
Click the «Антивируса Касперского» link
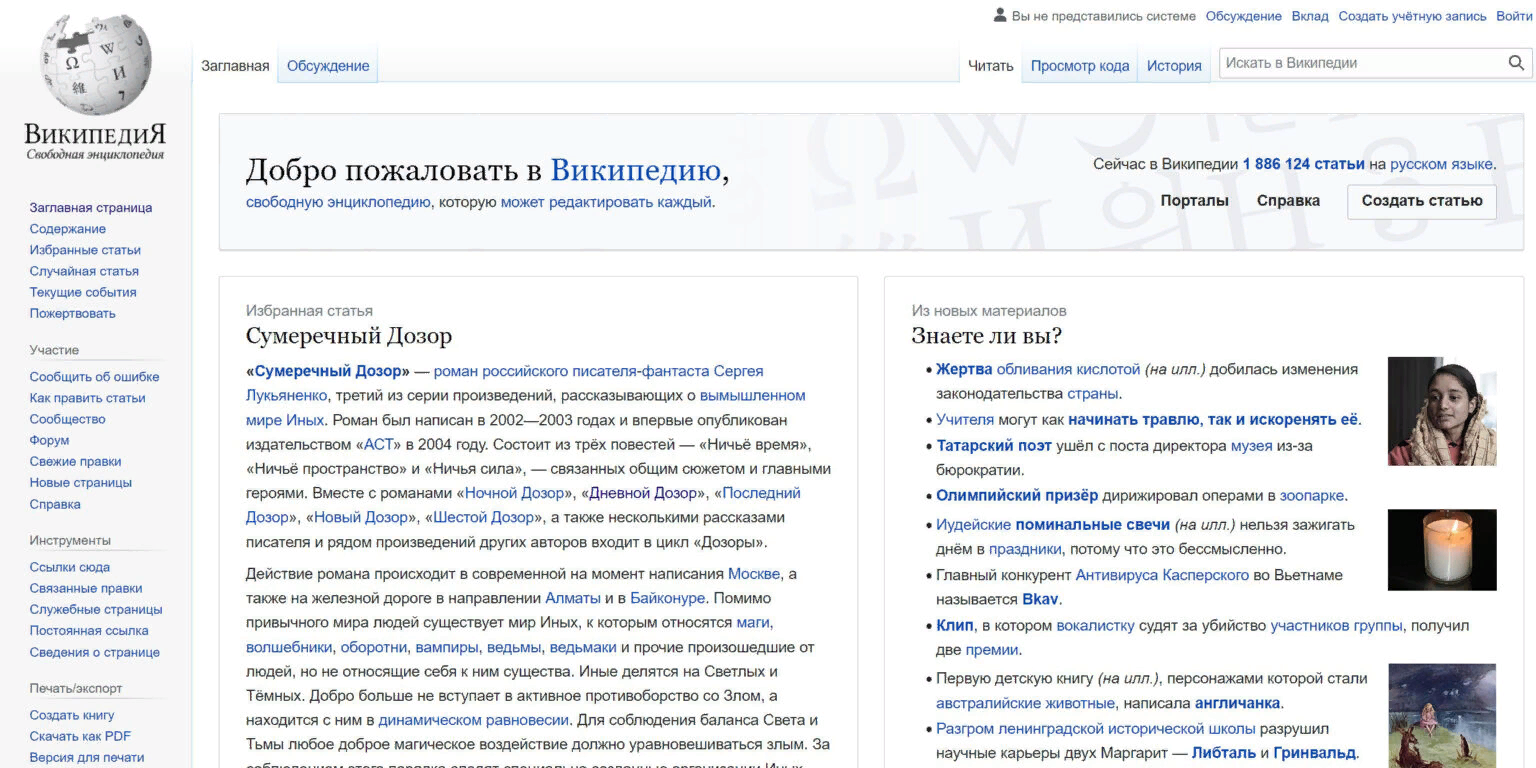(1162, 575)
